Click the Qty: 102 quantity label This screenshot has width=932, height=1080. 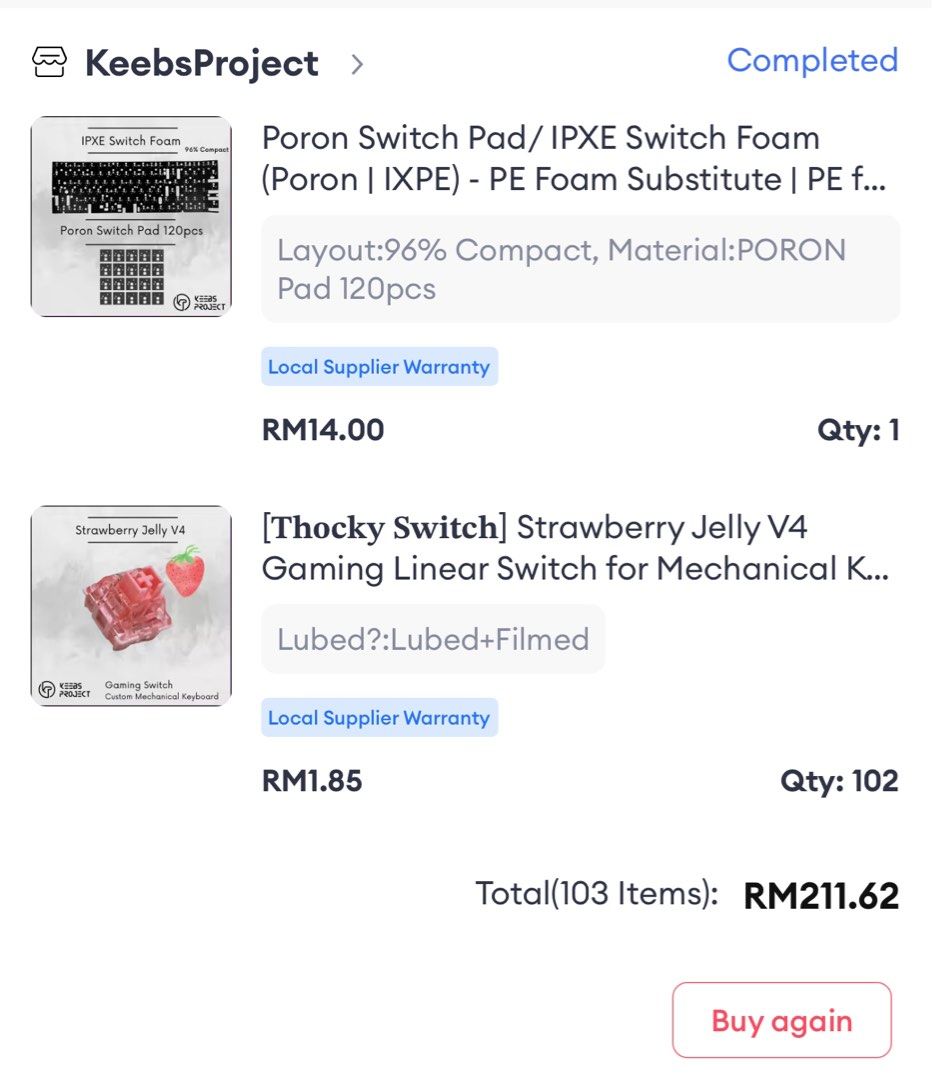pyautogui.click(x=842, y=780)
